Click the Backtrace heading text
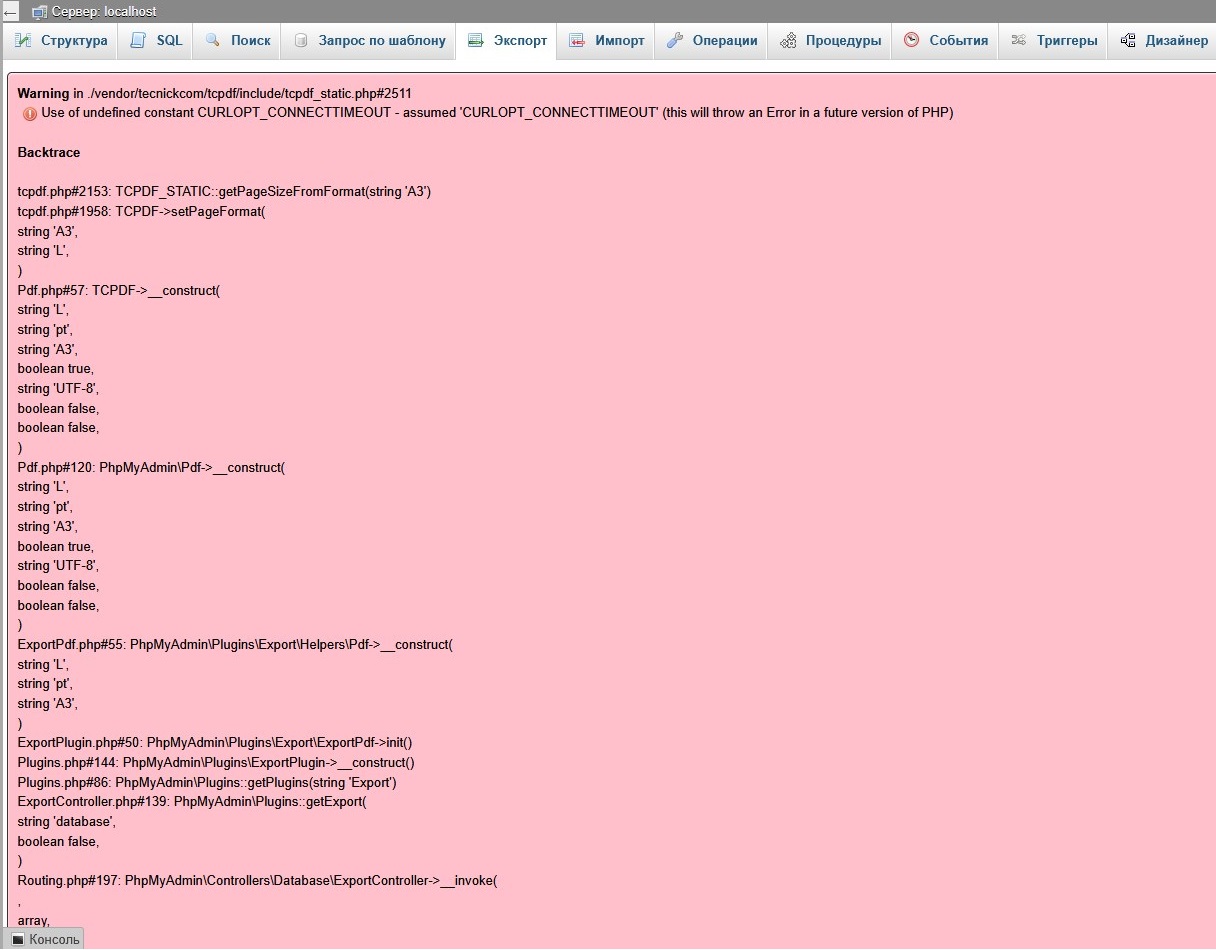Viewport: 1216px width, 950px height. [49, 153]
